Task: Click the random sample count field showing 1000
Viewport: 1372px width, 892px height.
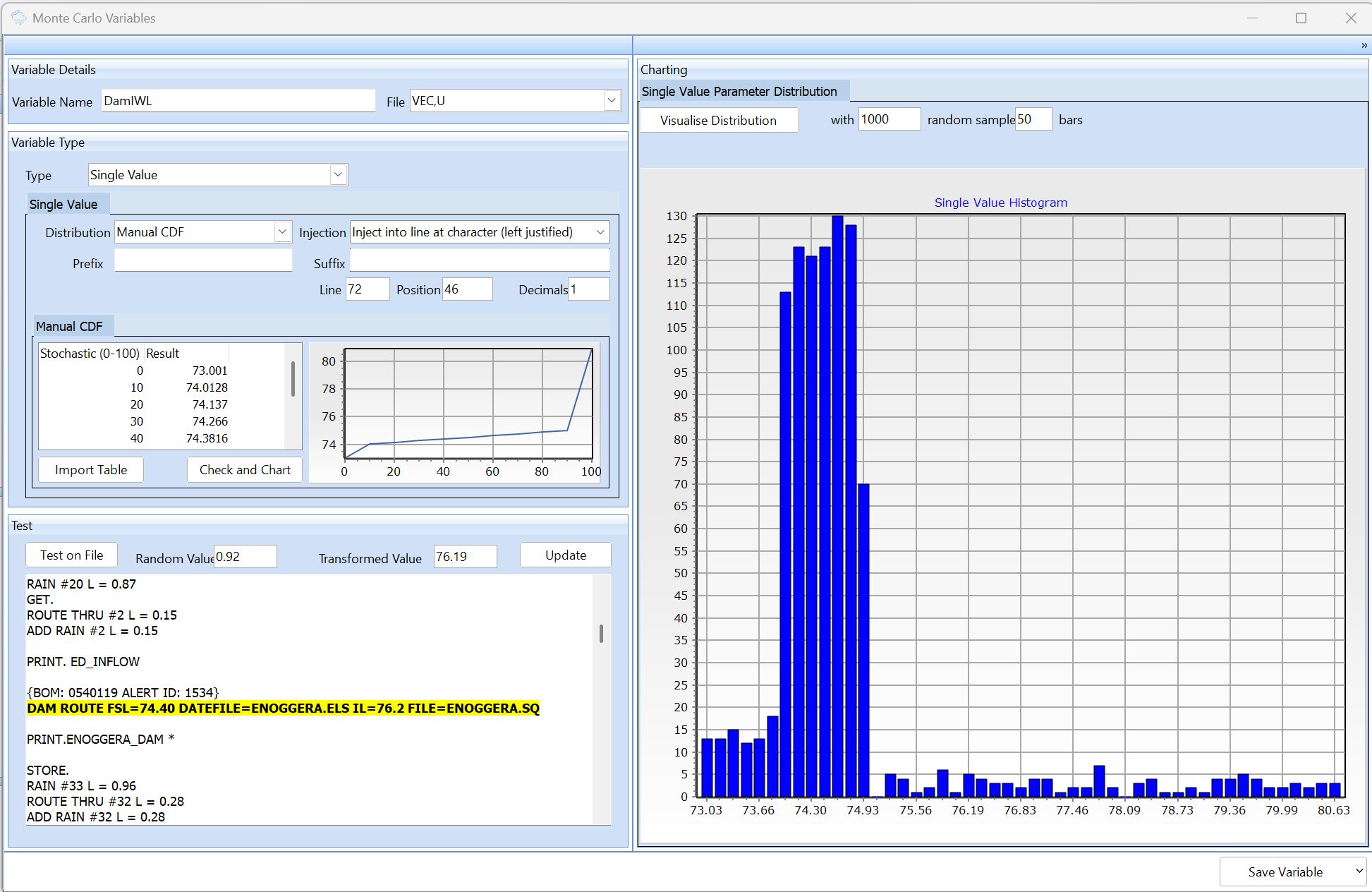Action: pyautogui.click(x=888, y=119)
